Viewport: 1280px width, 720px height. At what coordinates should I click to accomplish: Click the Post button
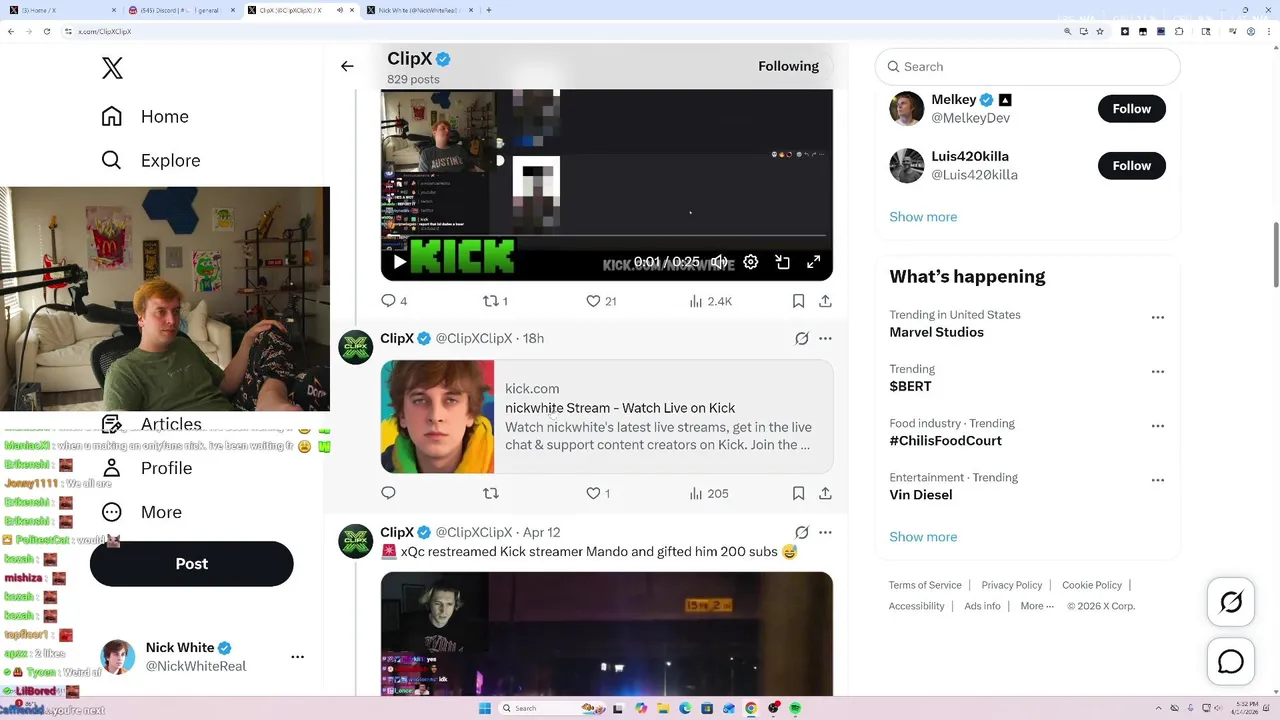[191, 564]
